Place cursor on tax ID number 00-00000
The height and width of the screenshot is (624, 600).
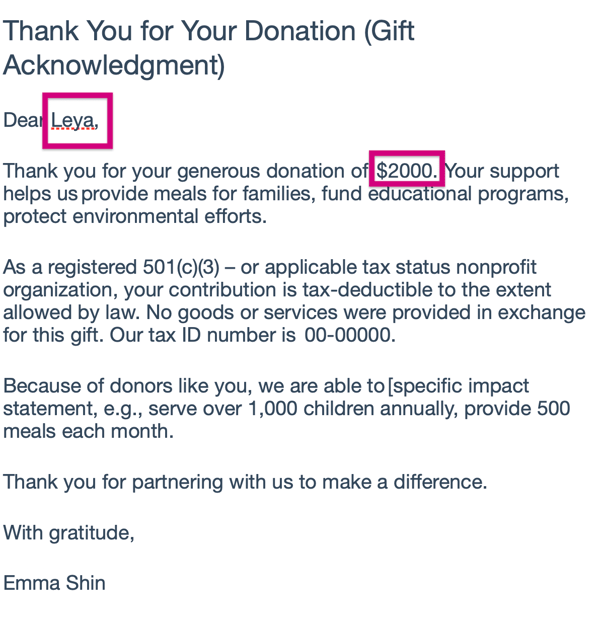tap(349, 336)
